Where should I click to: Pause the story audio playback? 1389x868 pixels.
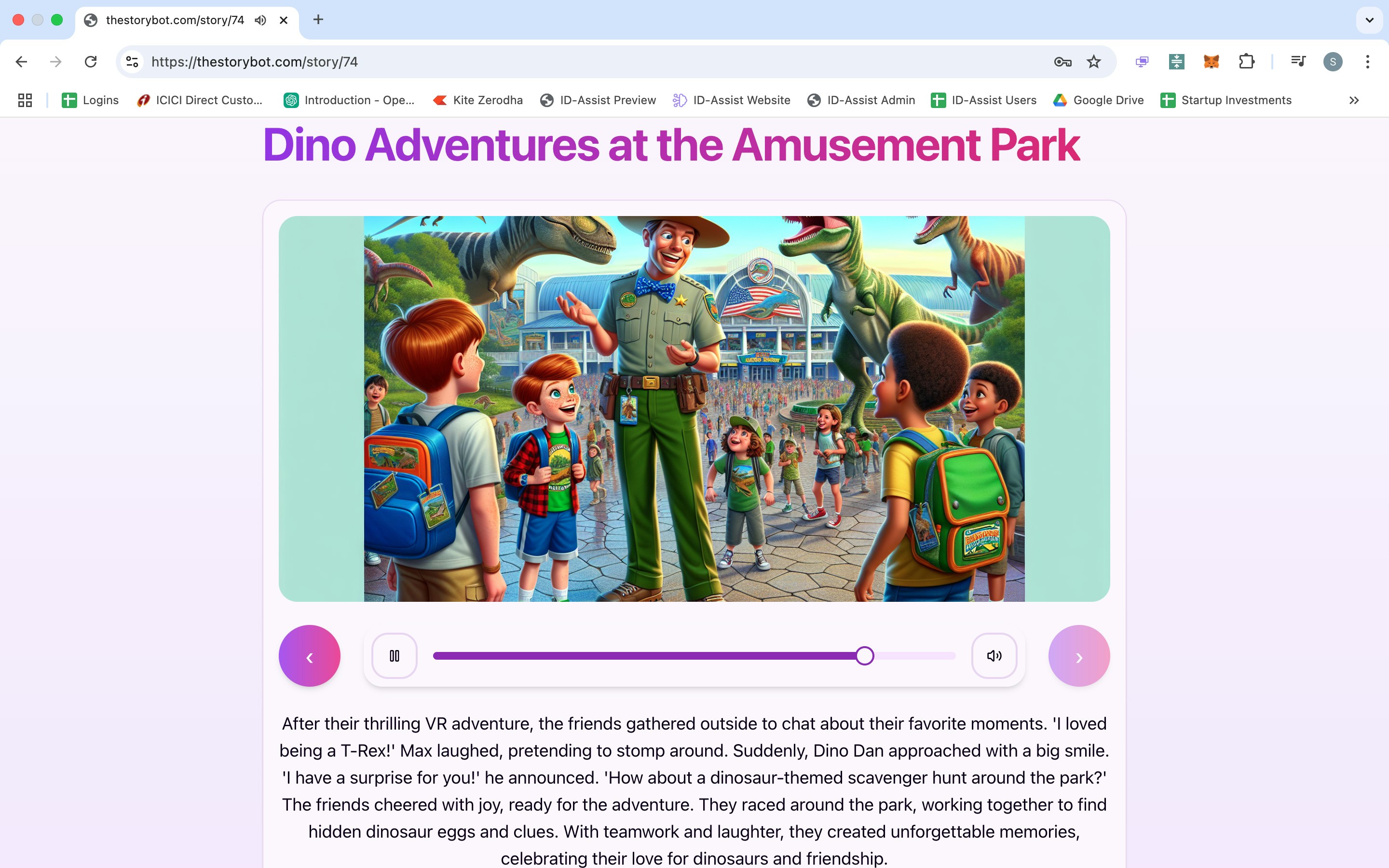[395, 656]
